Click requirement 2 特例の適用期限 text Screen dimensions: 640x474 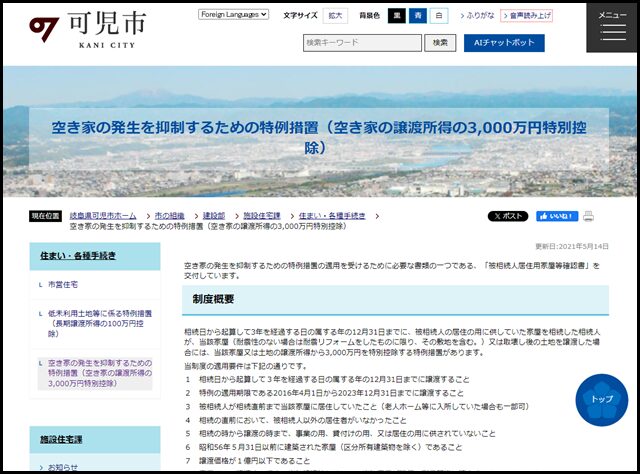331,393
